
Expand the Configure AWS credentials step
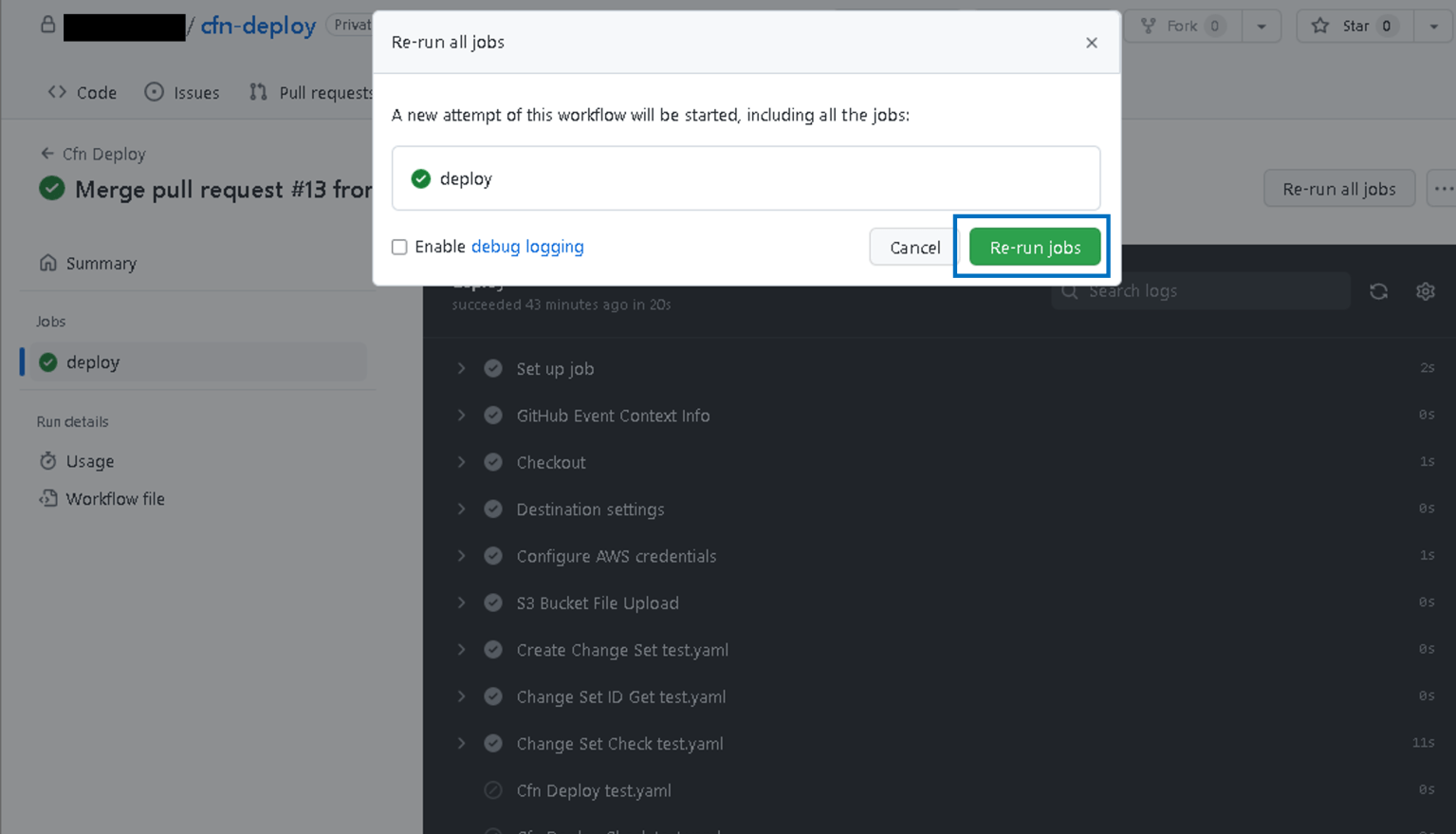461,556
